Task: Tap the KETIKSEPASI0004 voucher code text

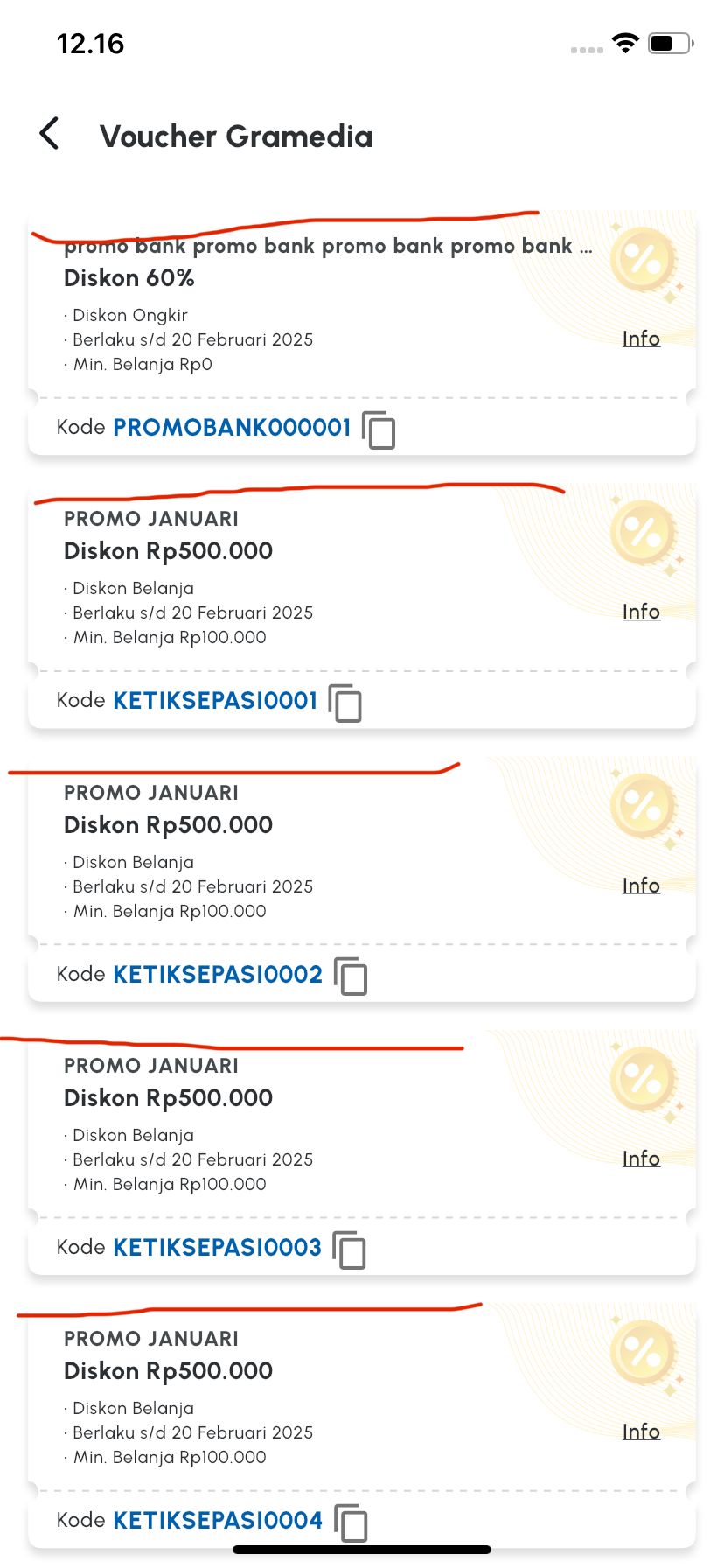Action: coord(218,1520)
